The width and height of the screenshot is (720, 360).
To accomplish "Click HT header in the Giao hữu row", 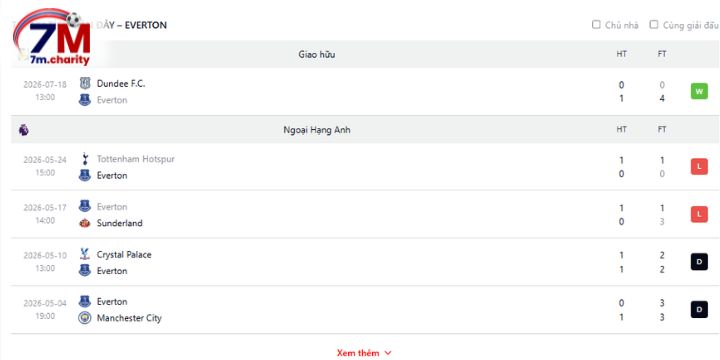I will pos(621,54).
